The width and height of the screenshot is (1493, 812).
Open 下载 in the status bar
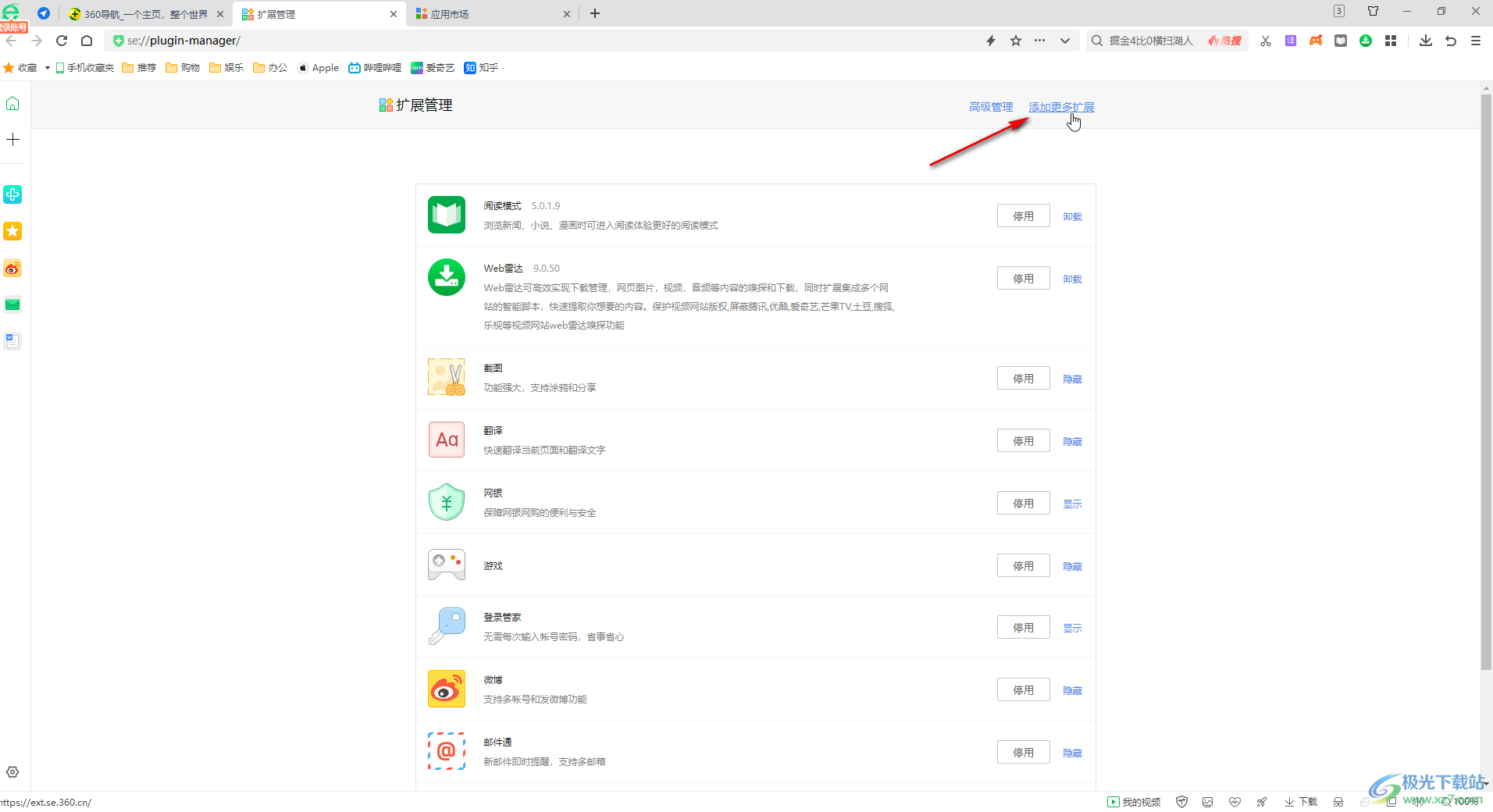(x=1301, y=802)
